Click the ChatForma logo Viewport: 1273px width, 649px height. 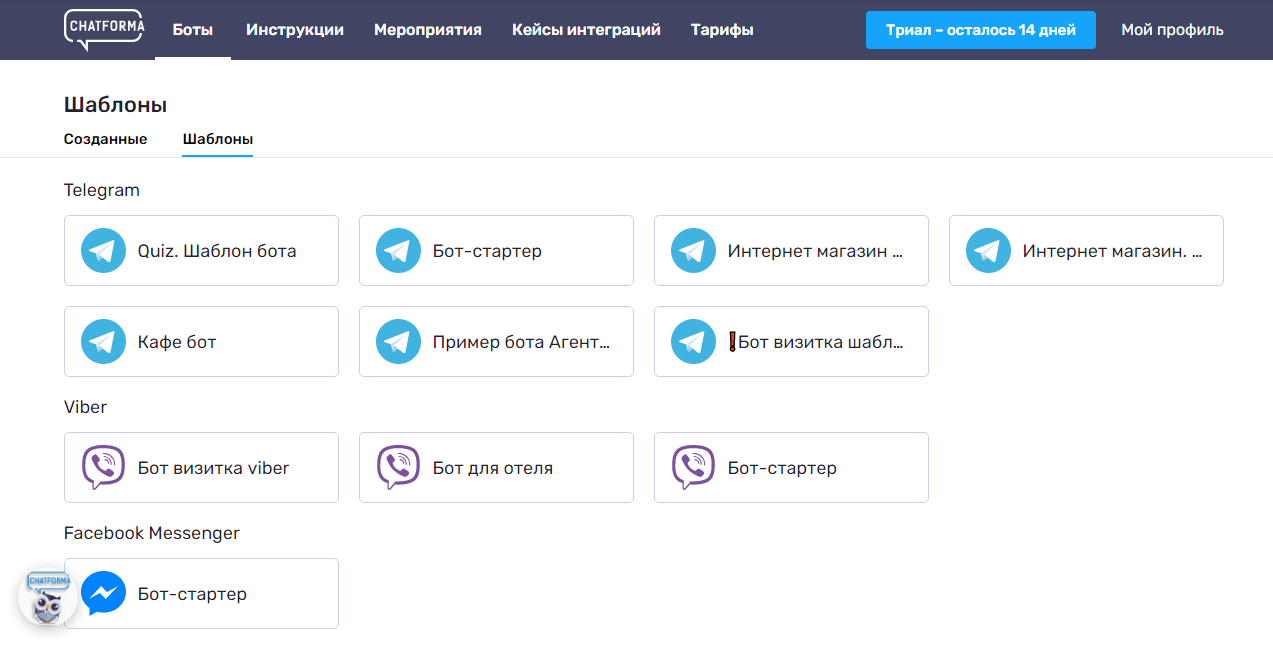[103, 29]
